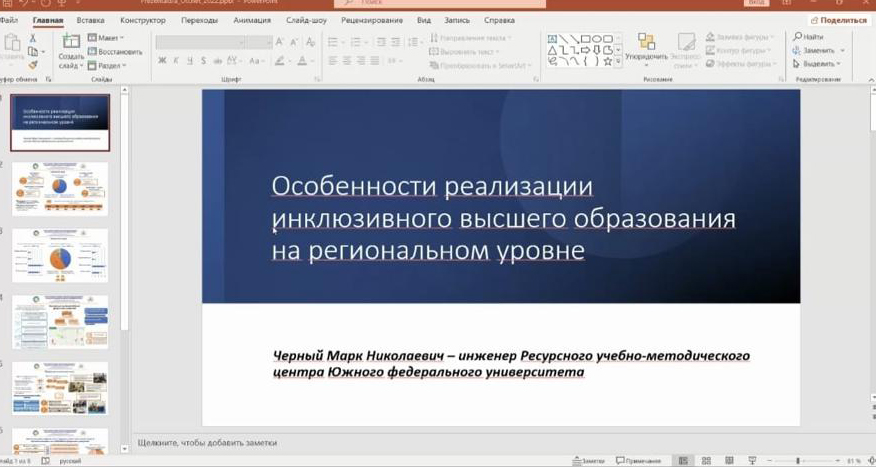Click the Copy icon in clipboard group
876x467 pixels.
[x=33, y=51]
